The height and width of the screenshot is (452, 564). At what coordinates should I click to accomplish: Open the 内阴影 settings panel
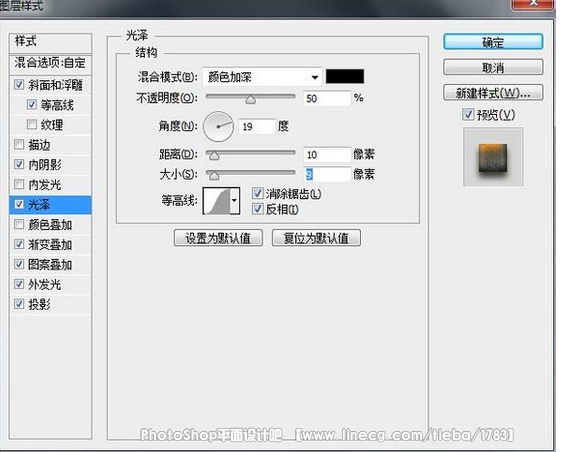tap(45, 164)
